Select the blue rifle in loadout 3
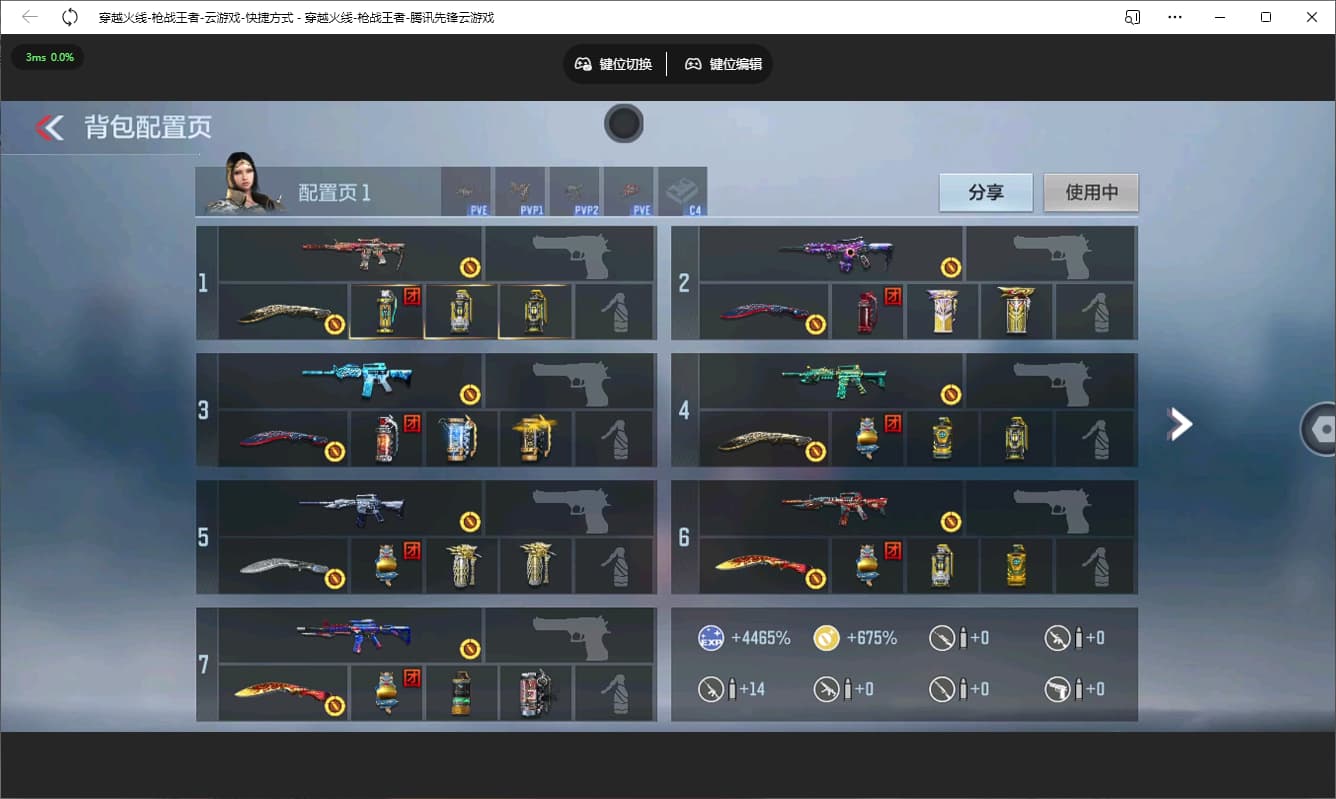Image resolution: width=1336 pixels, height=799 pixels. pyautogui.click(x=351, y=381)
